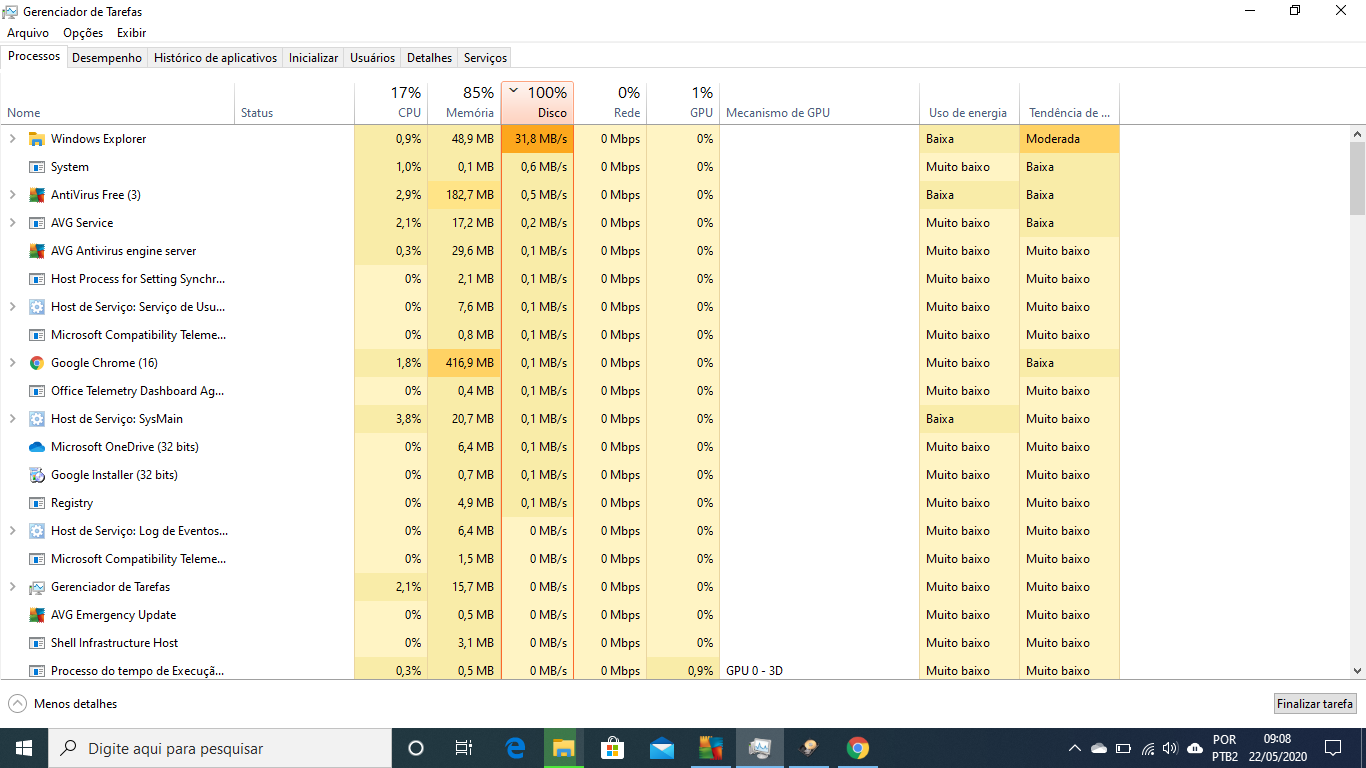Click the Microsoft OneDrive cloud icon
This screenshot has height=768, width=1366.
coord(37,447)
